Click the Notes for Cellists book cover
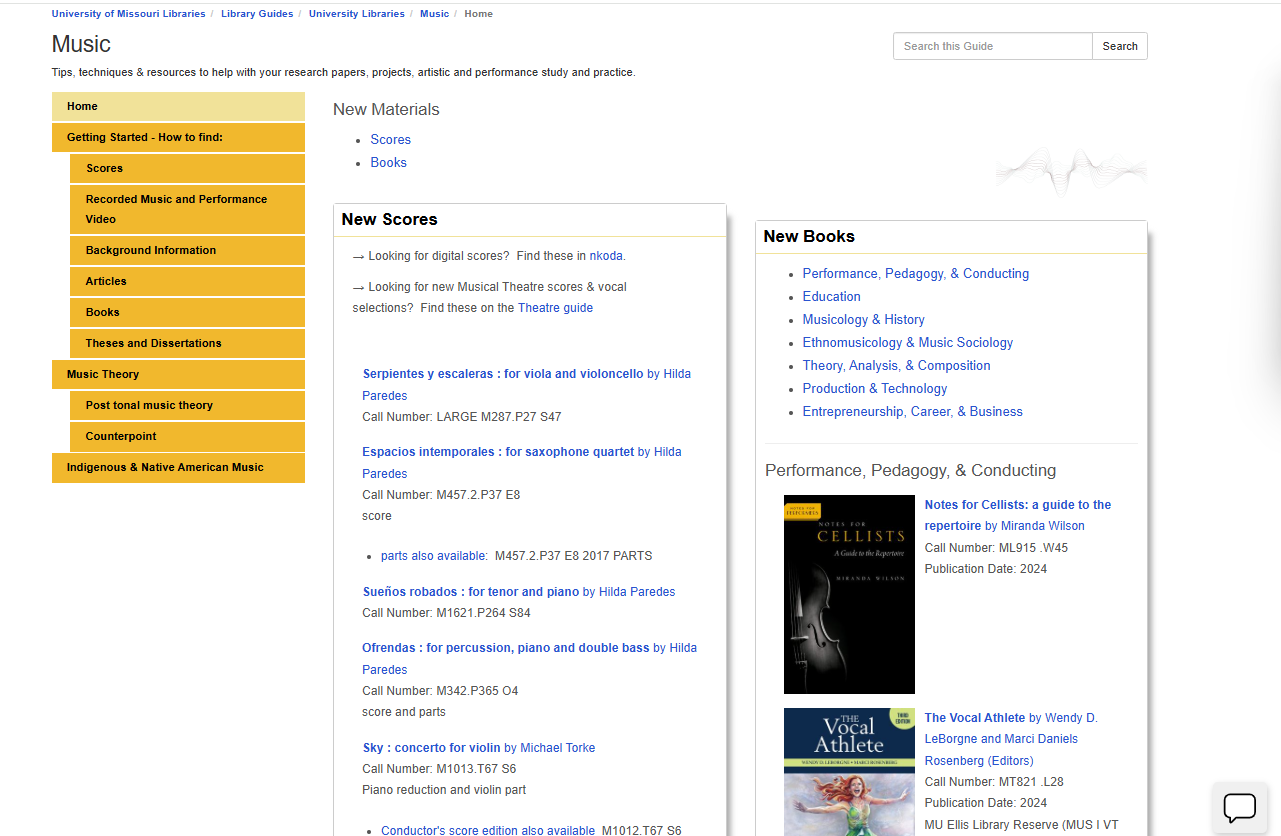The height and width of the screenshot is (836, 1281). [x=849, y=594]
